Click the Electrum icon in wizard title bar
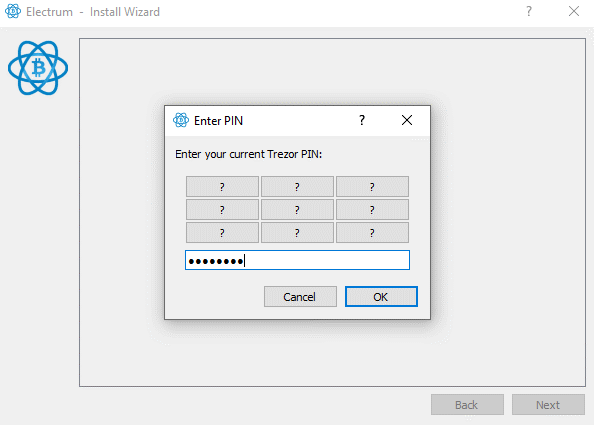Screen dimensions: 594x425 pyautogui.click(x=13, y=11)
